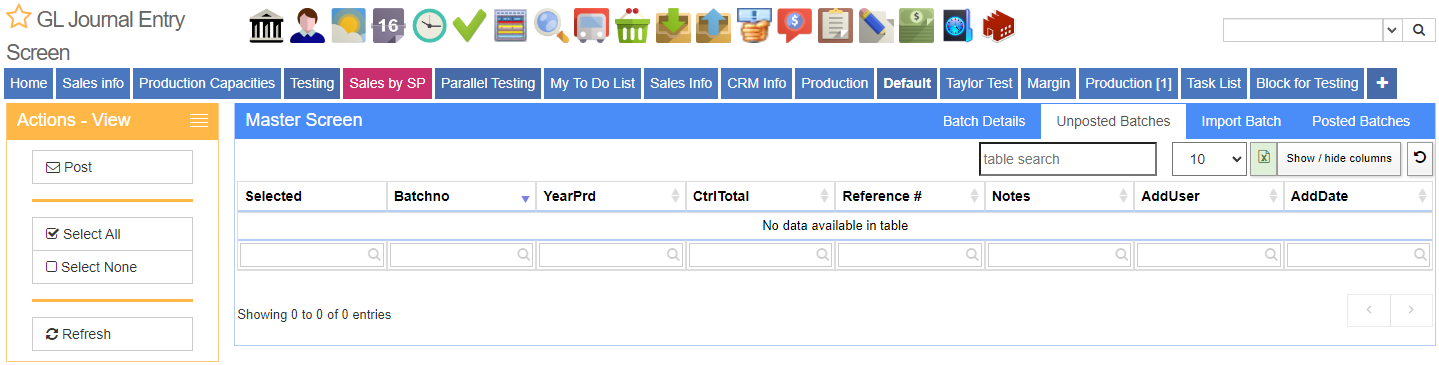Click the green checkmark icon
Image resolution: width=1439 pixels, height=365 pixels.
(469, 26)
